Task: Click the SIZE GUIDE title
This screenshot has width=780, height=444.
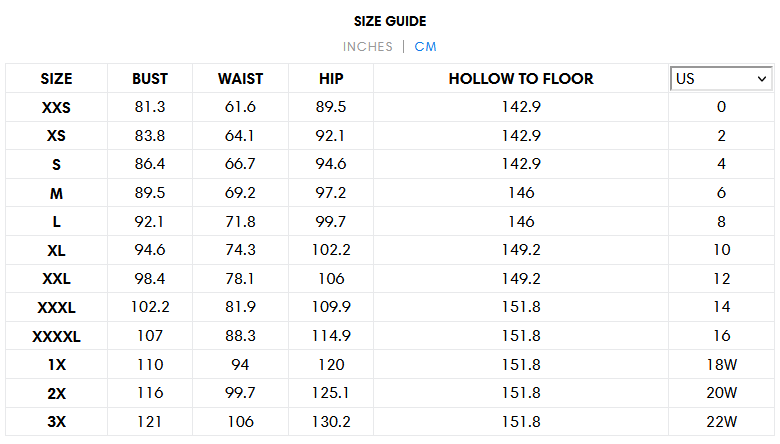Action: point(390,21)
